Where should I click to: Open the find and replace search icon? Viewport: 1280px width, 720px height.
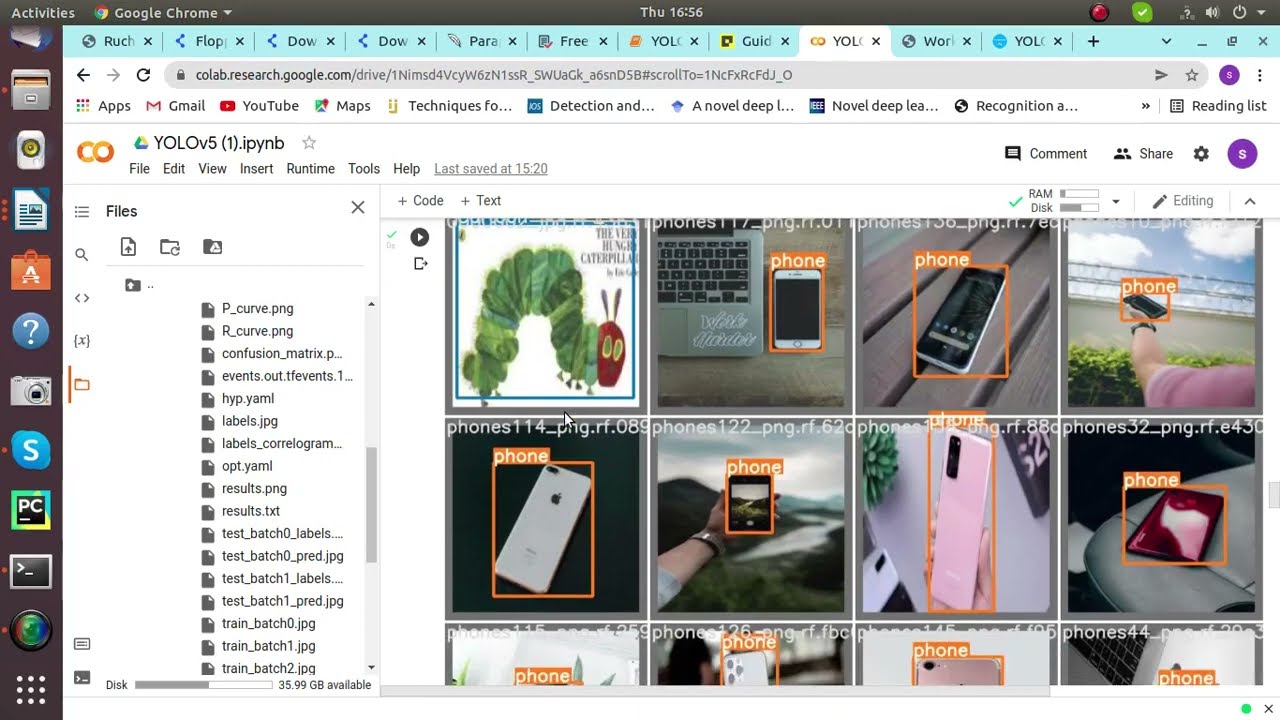[x=82, y=255]
